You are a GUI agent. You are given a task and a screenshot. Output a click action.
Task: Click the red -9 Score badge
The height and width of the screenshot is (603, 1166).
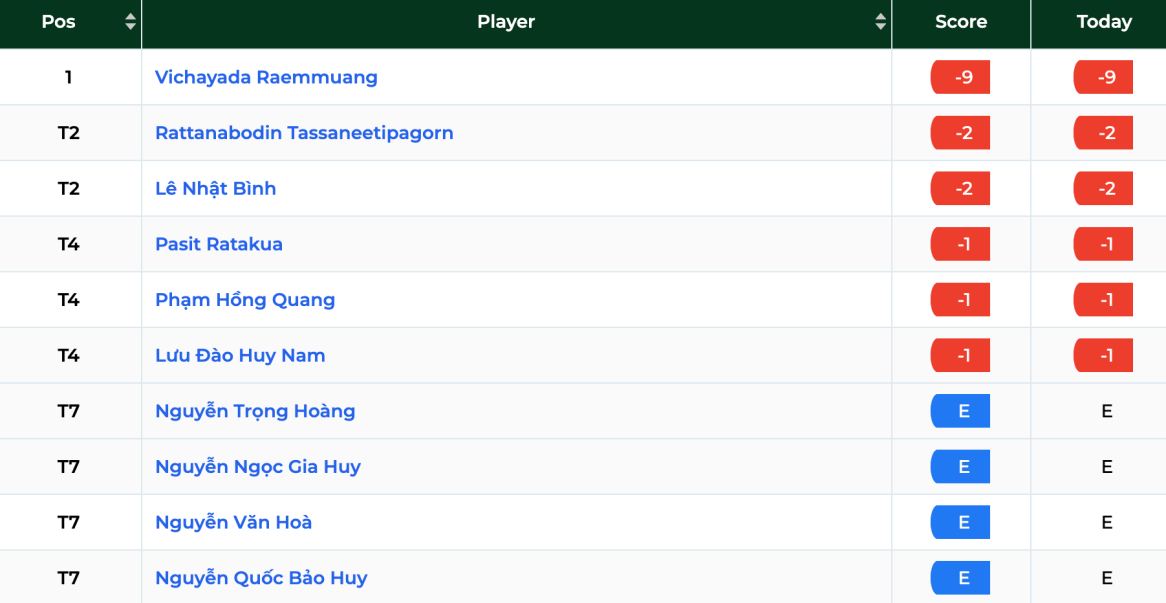pos(960,77)
